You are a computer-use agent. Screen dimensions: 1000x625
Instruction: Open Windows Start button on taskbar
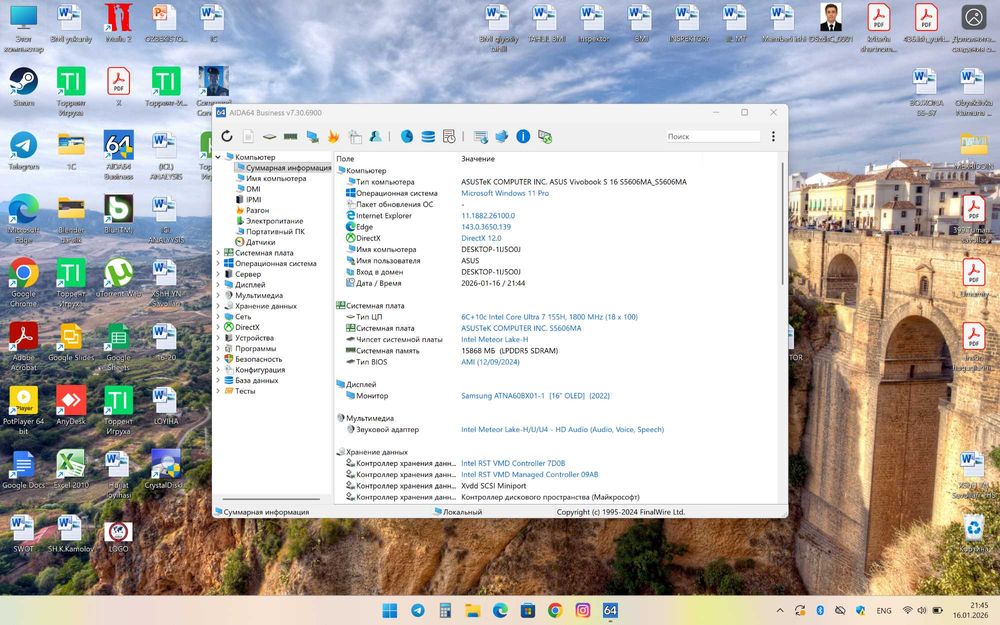pyautogui.click(x=390, y=610)
